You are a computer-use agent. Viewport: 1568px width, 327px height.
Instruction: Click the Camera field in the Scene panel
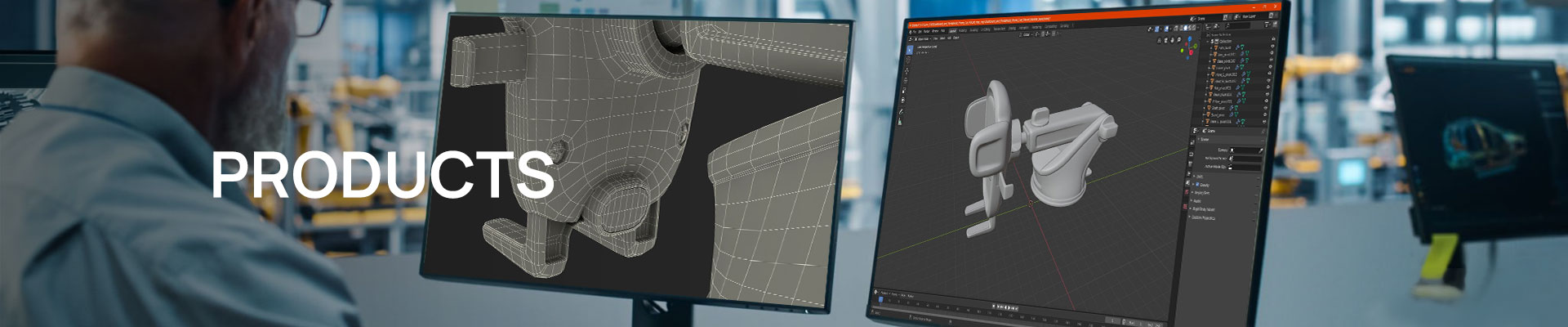coord(1246,150)
